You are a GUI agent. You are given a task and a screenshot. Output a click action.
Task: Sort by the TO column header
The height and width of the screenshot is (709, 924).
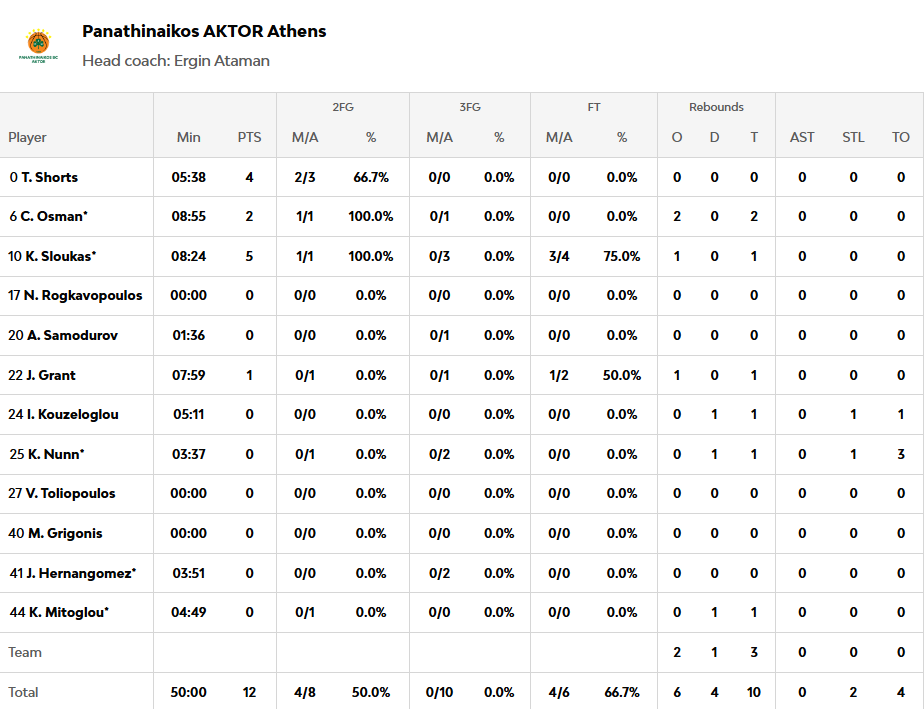pos(901,137)
